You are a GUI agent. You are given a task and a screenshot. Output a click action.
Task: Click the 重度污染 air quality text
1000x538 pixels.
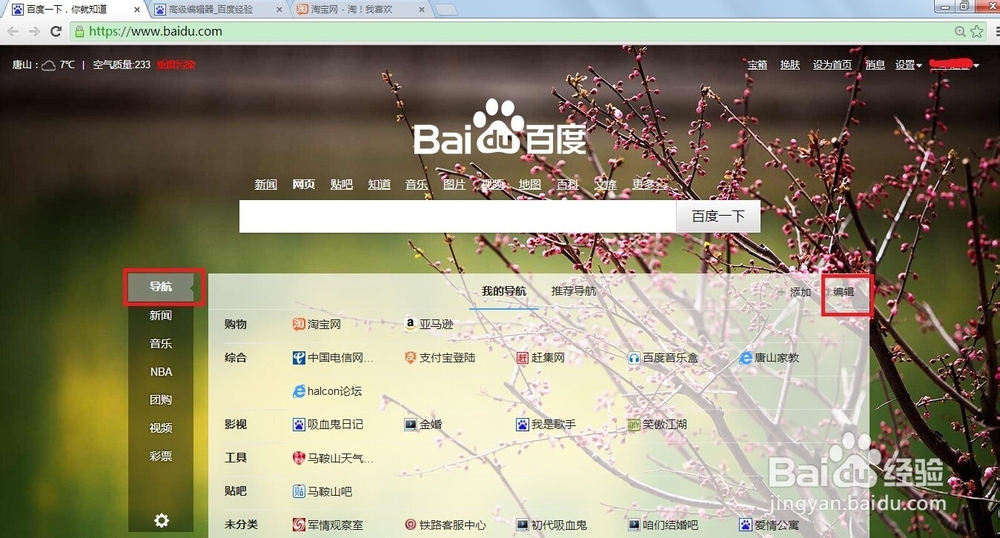tap(176, 65)
